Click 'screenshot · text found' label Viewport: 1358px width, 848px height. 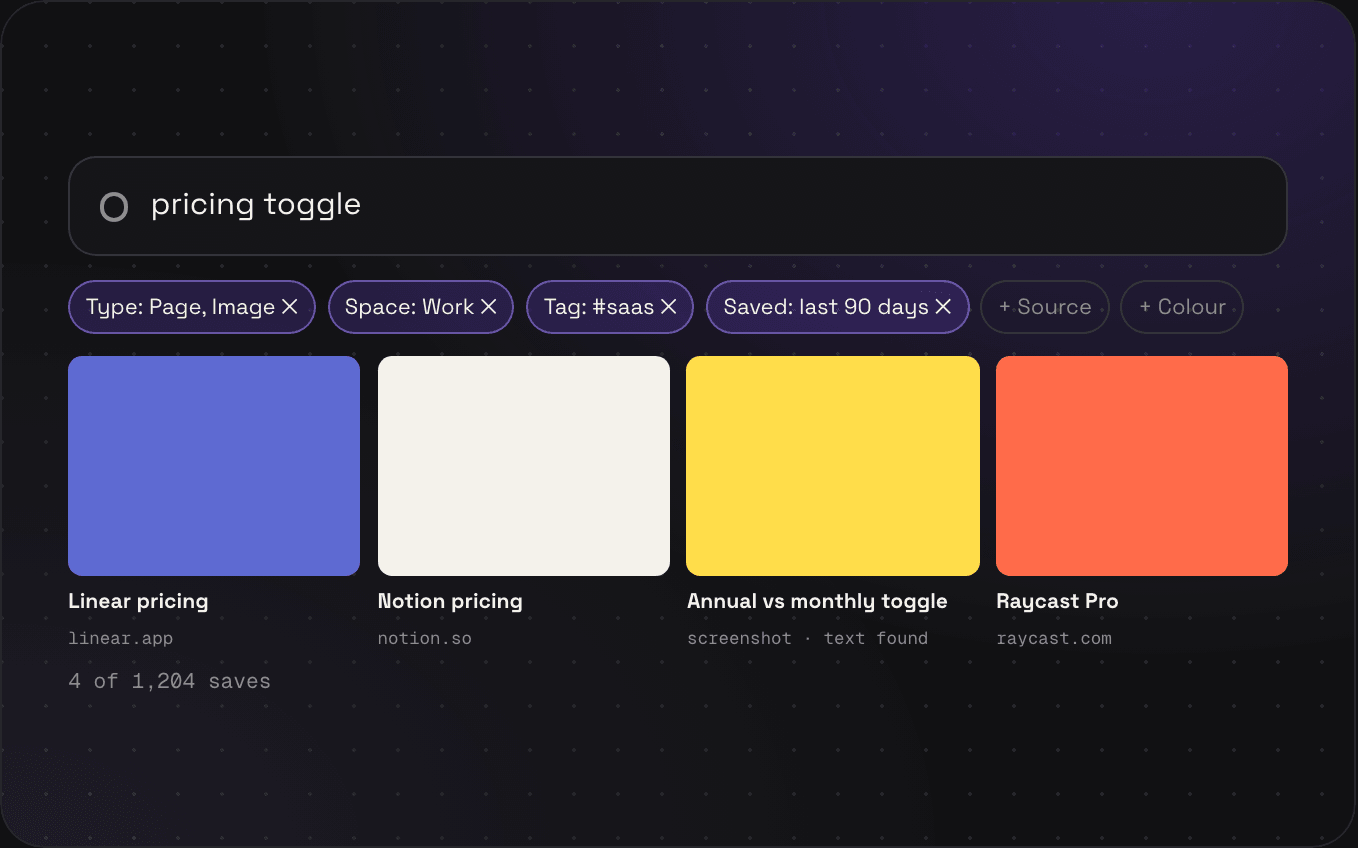(807, 638)
